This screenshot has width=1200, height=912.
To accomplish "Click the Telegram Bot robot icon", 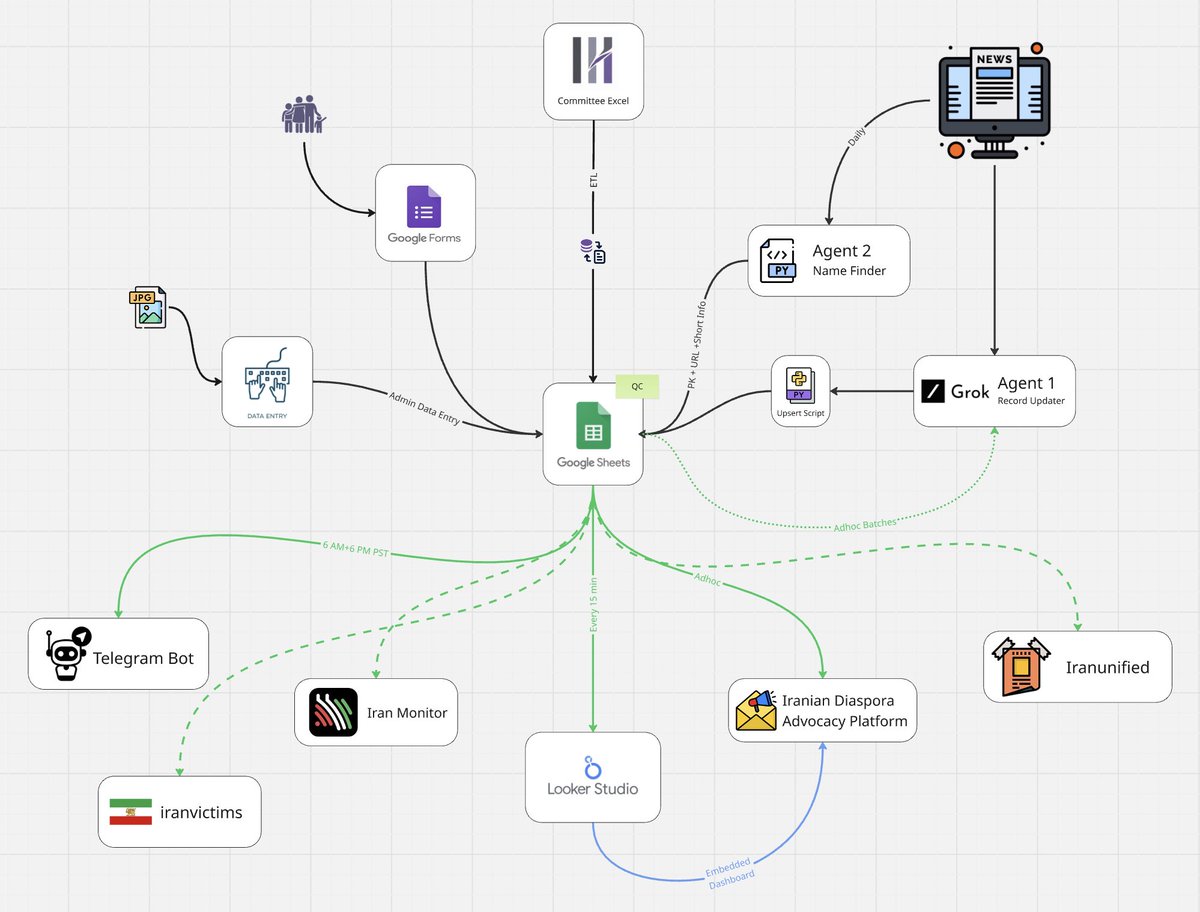I will [67, 653].
